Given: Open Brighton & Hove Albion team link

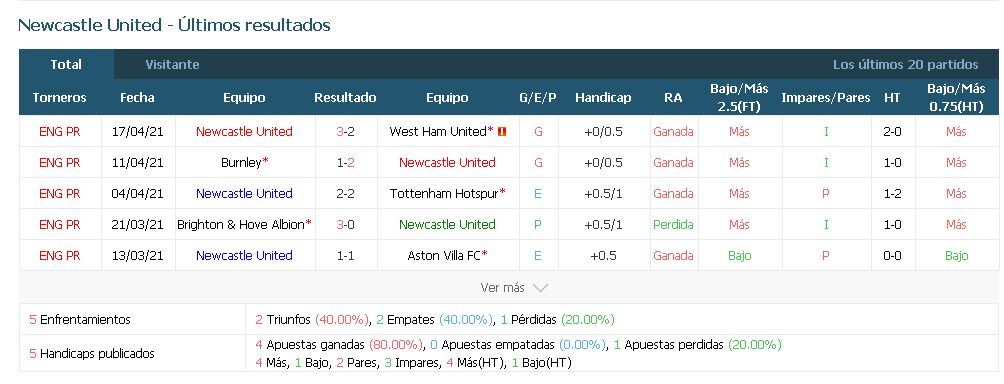Looking at the screenshot, I should pos(241,225).
